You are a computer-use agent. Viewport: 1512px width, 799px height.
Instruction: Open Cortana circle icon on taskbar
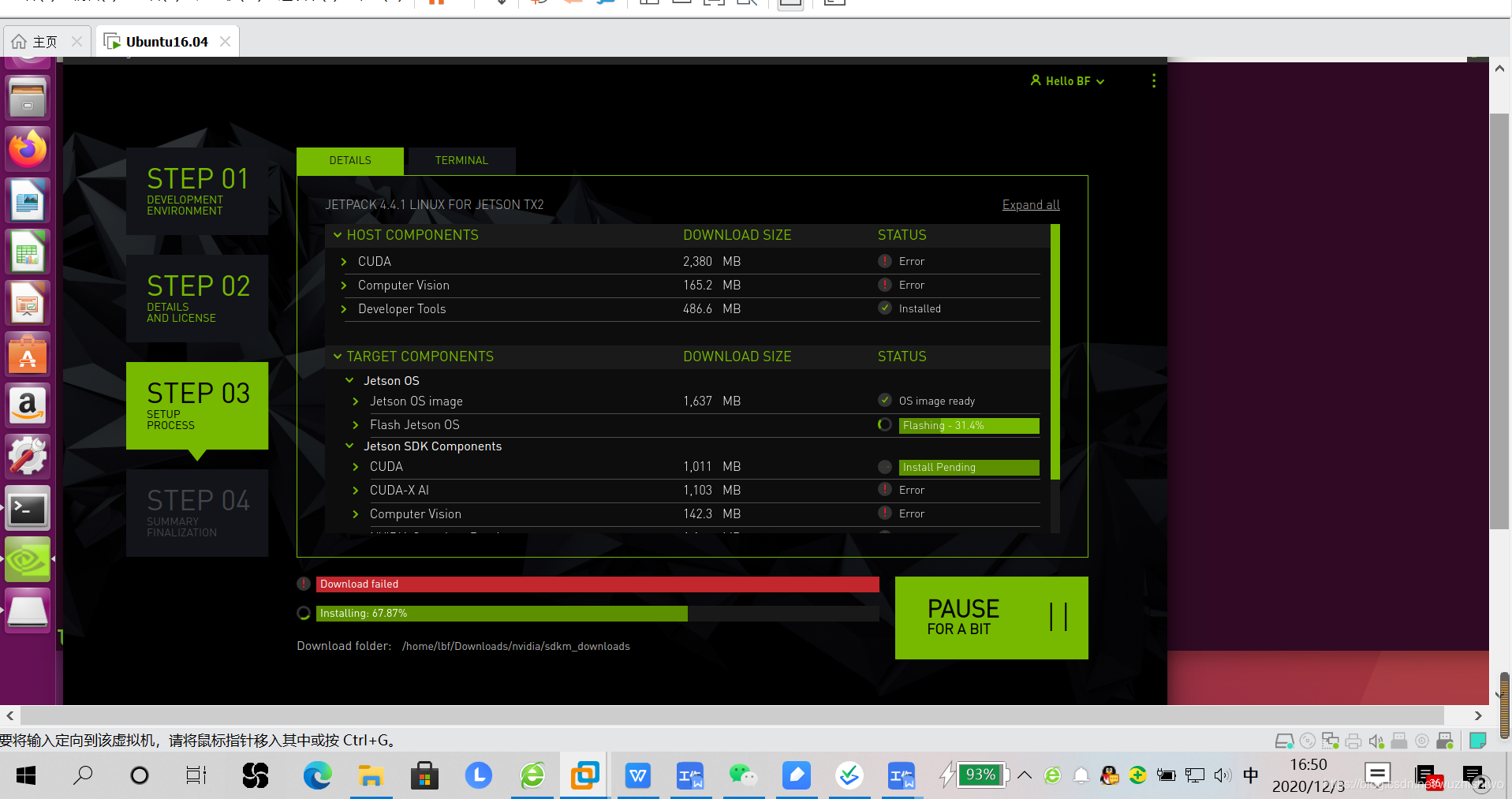click(140, 775)
